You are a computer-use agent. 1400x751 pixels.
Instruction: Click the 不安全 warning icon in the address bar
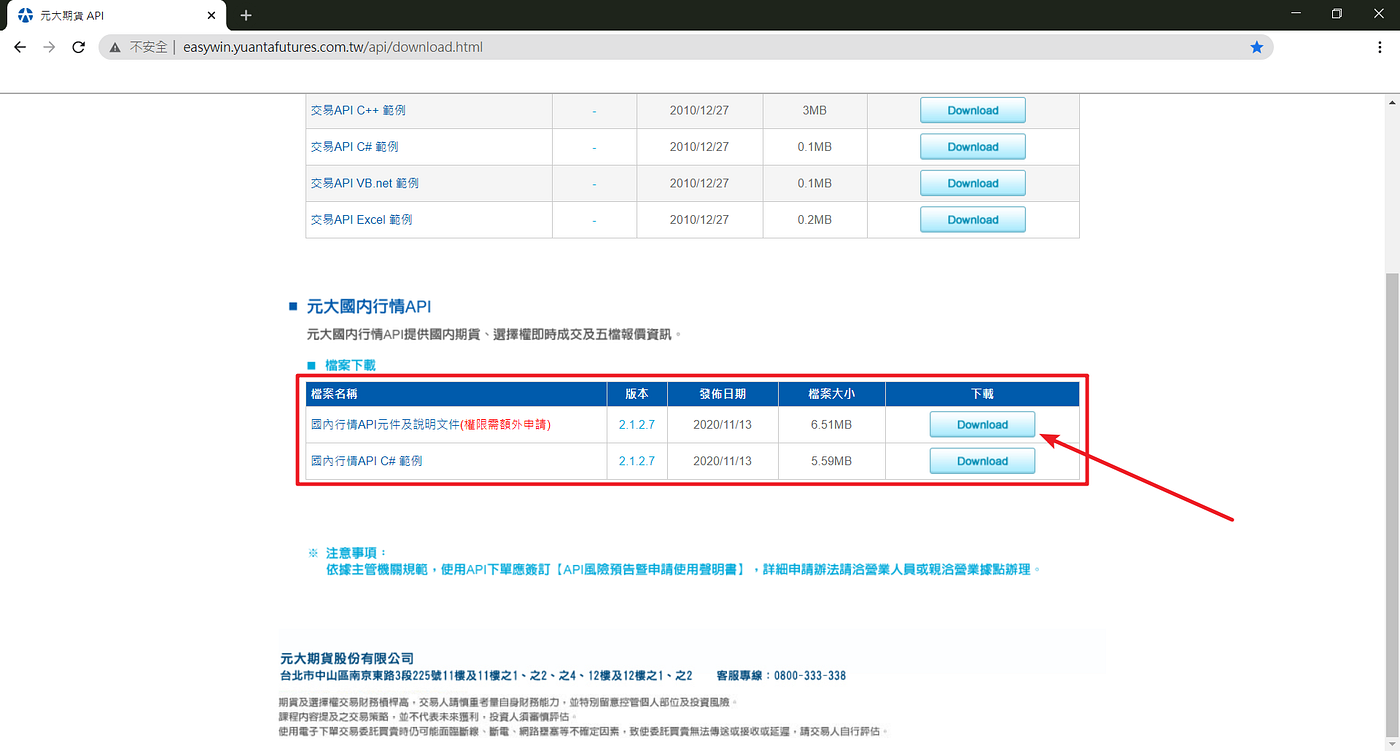(x=115, y=47)
